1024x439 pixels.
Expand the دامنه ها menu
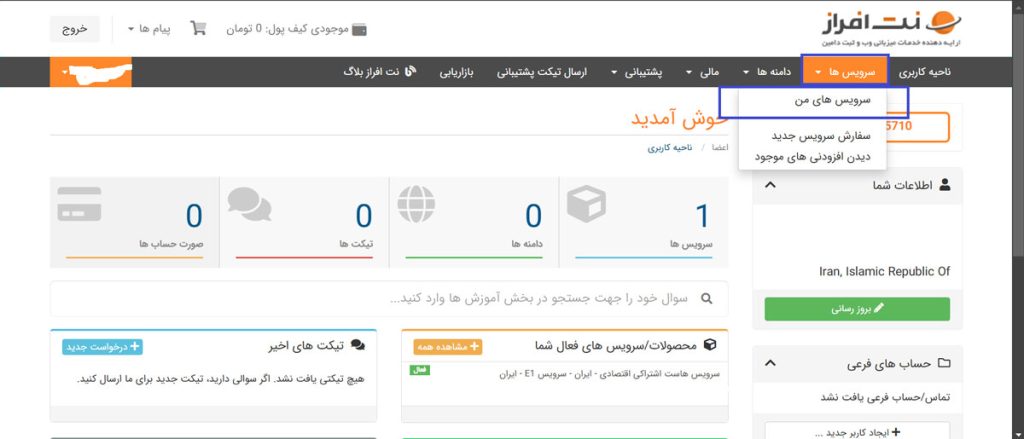click(766, 72)
